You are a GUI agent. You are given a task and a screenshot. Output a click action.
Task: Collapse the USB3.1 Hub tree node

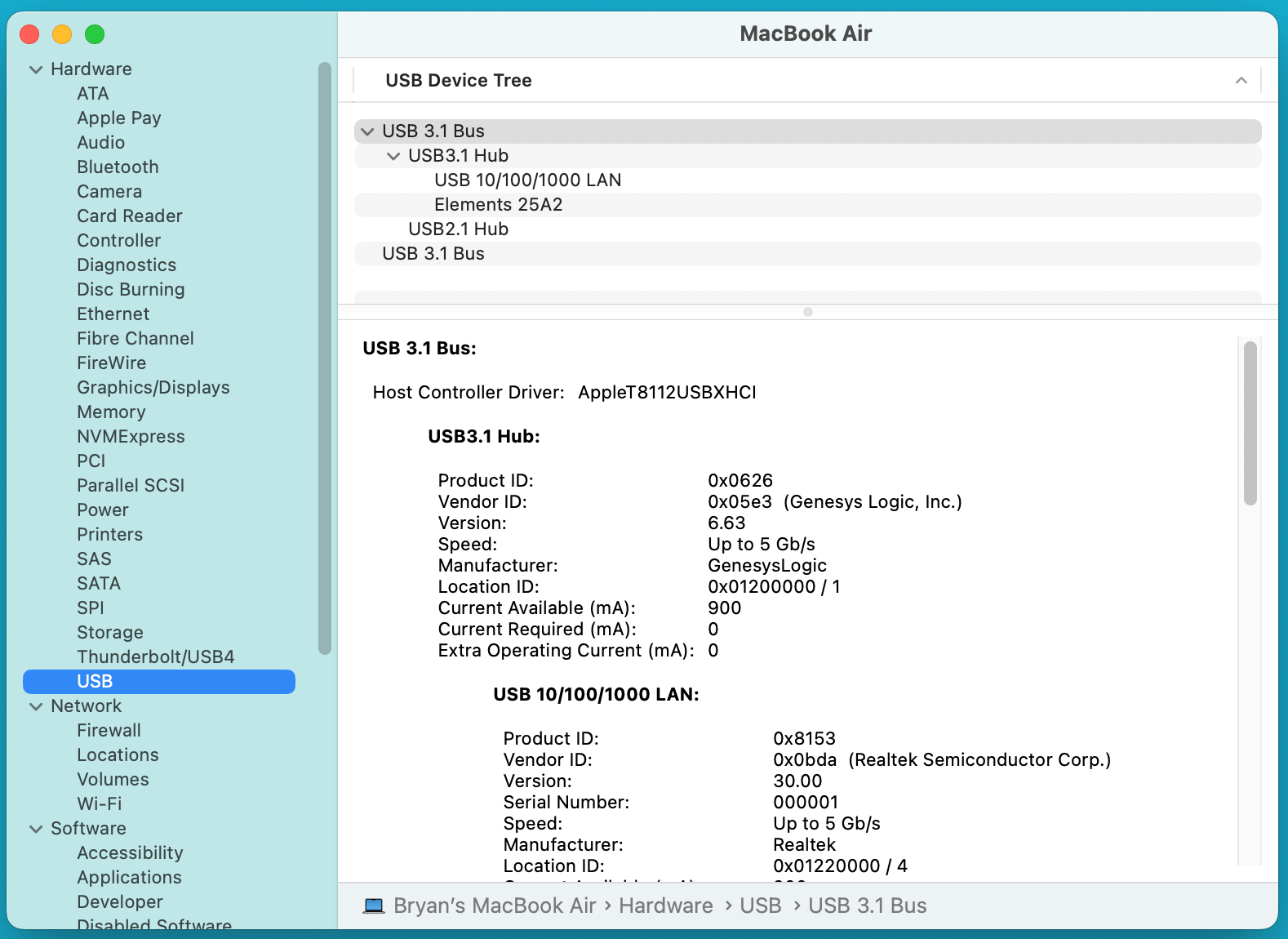click(x=393, y=156)
